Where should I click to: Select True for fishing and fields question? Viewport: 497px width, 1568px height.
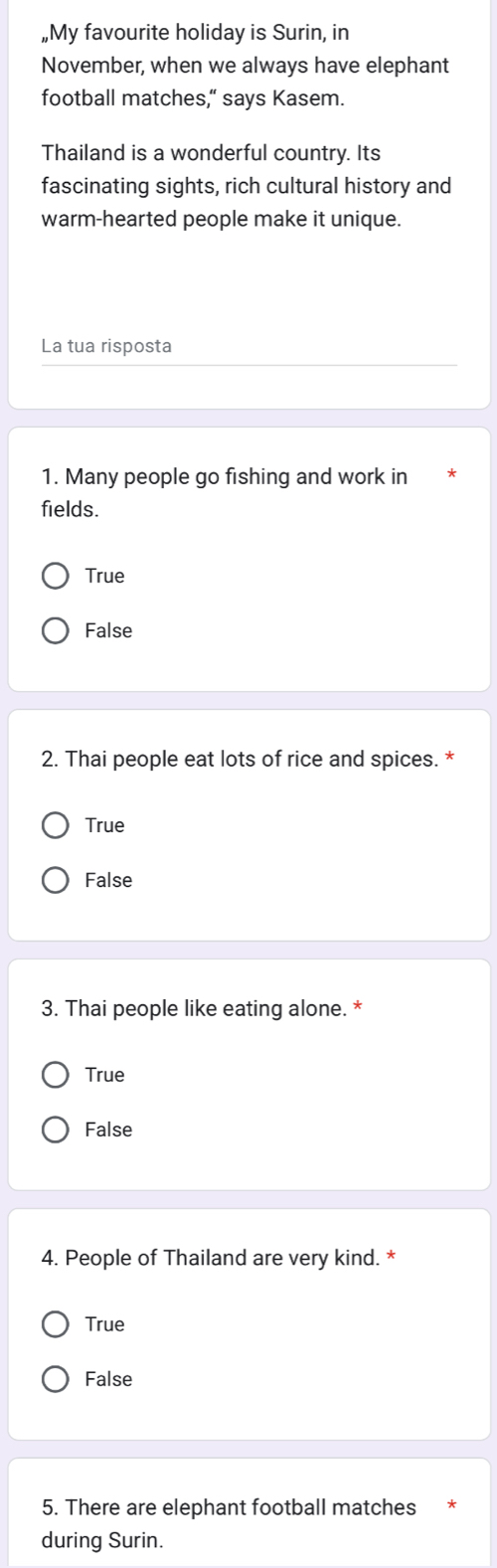tap(56, 577)
